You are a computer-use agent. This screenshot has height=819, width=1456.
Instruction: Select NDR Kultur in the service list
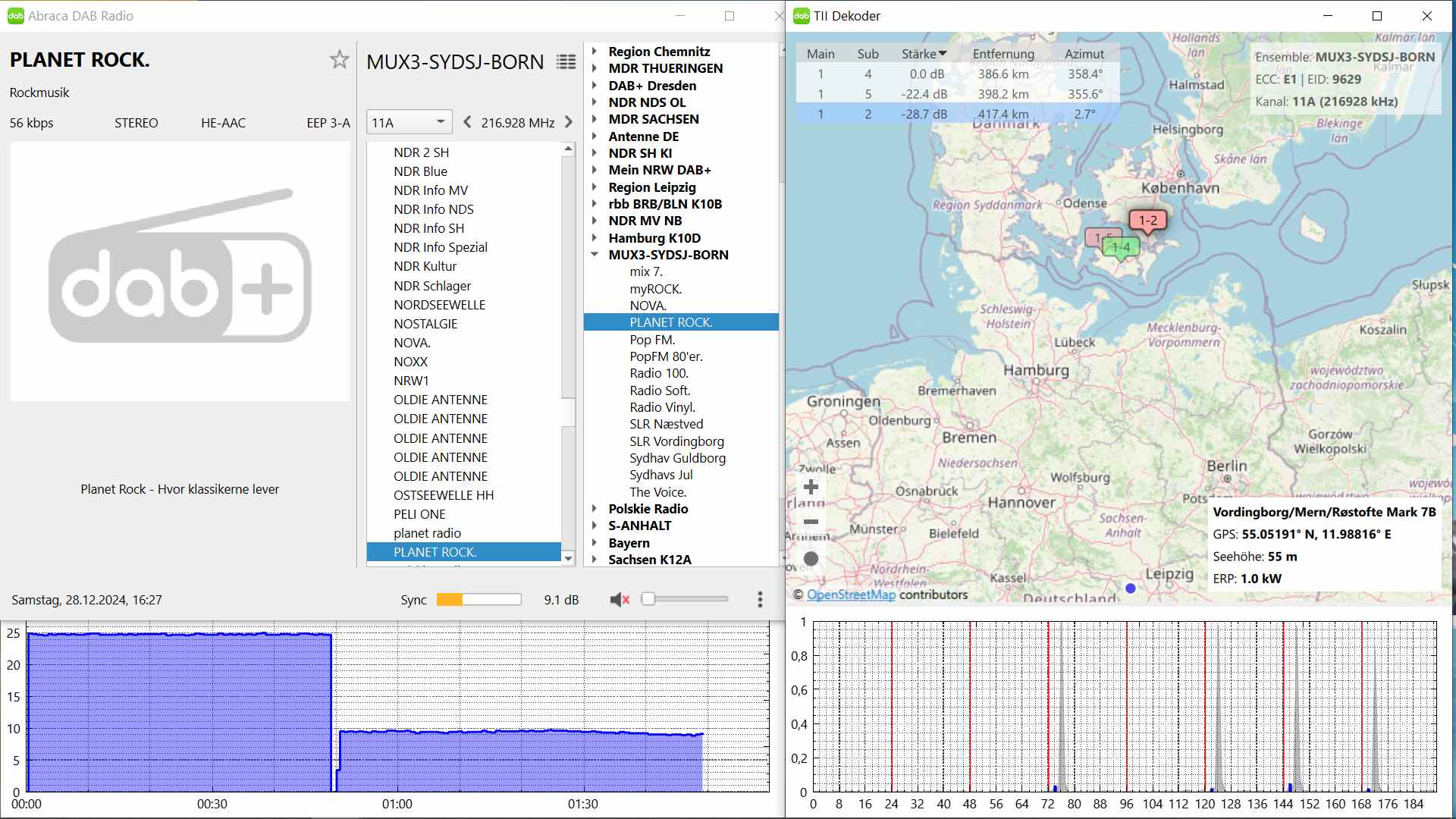(x=425, y=266)
